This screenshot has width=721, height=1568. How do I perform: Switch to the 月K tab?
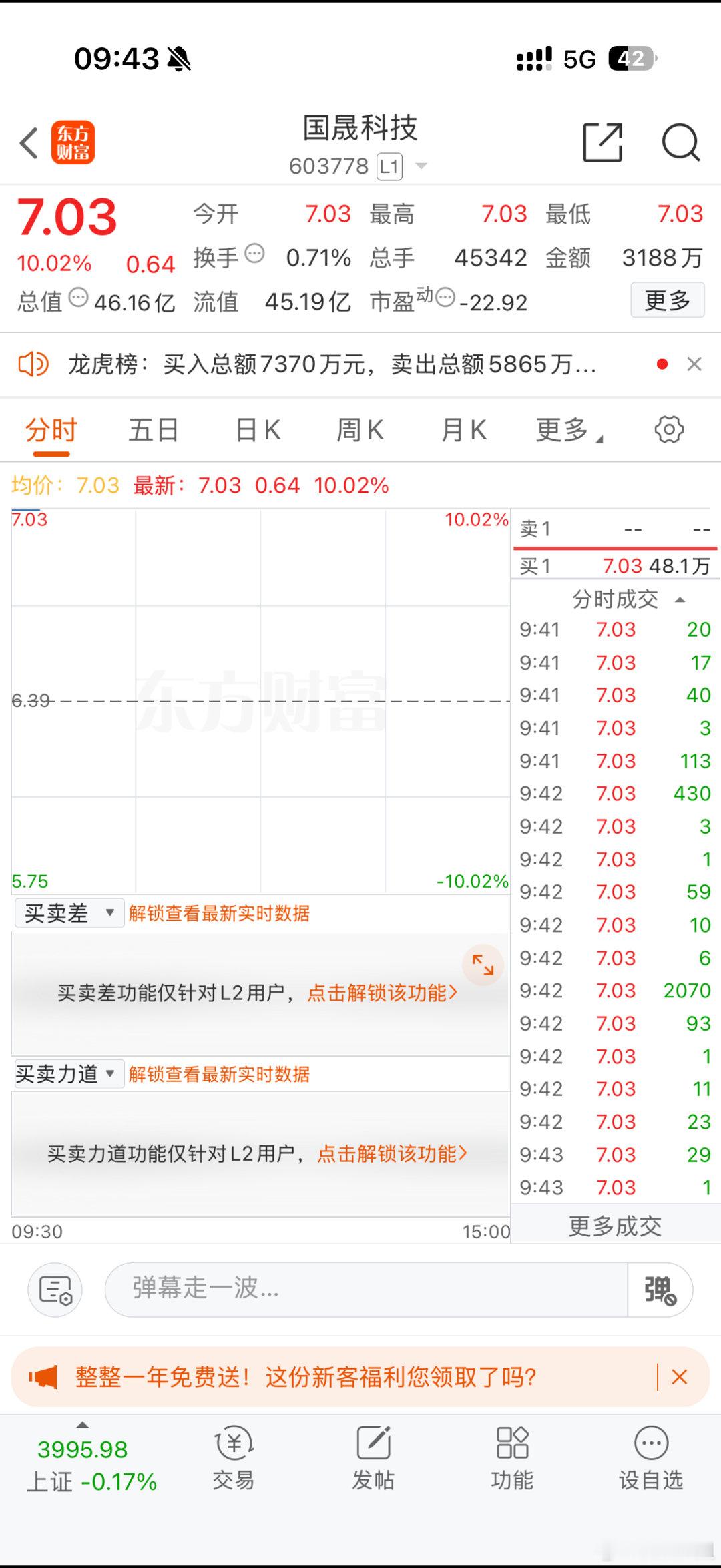click(x=464, y=430)
